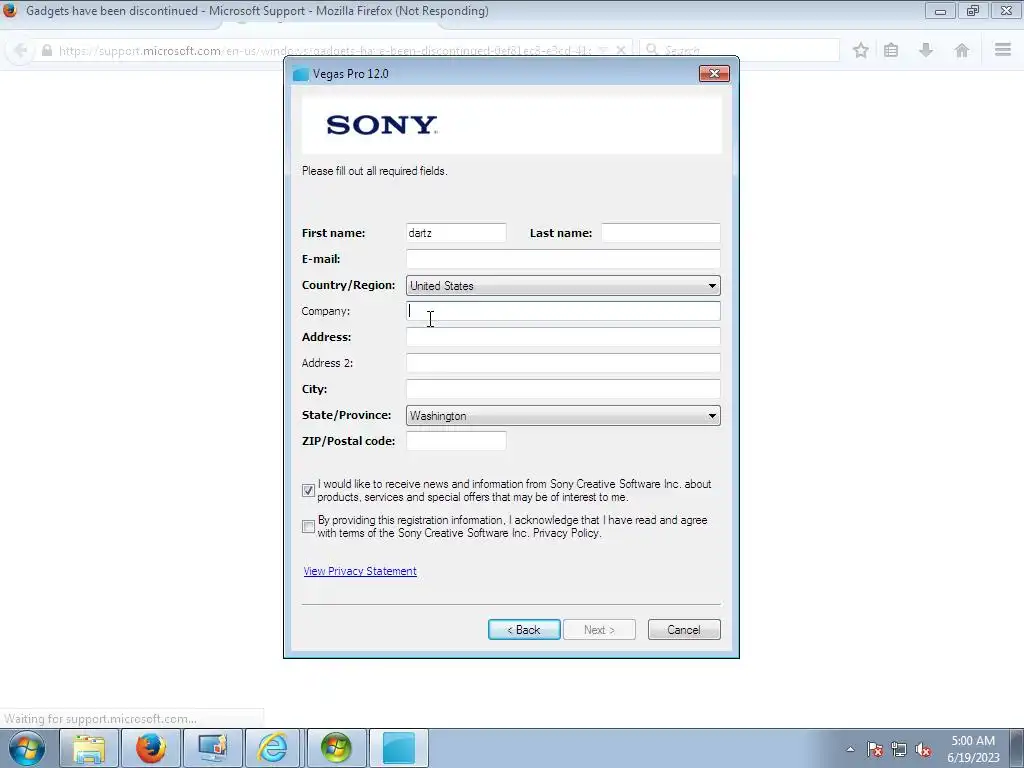
Task: Click the Firefox back arrow
Action: pyautogui.click(x=21, y=50)
